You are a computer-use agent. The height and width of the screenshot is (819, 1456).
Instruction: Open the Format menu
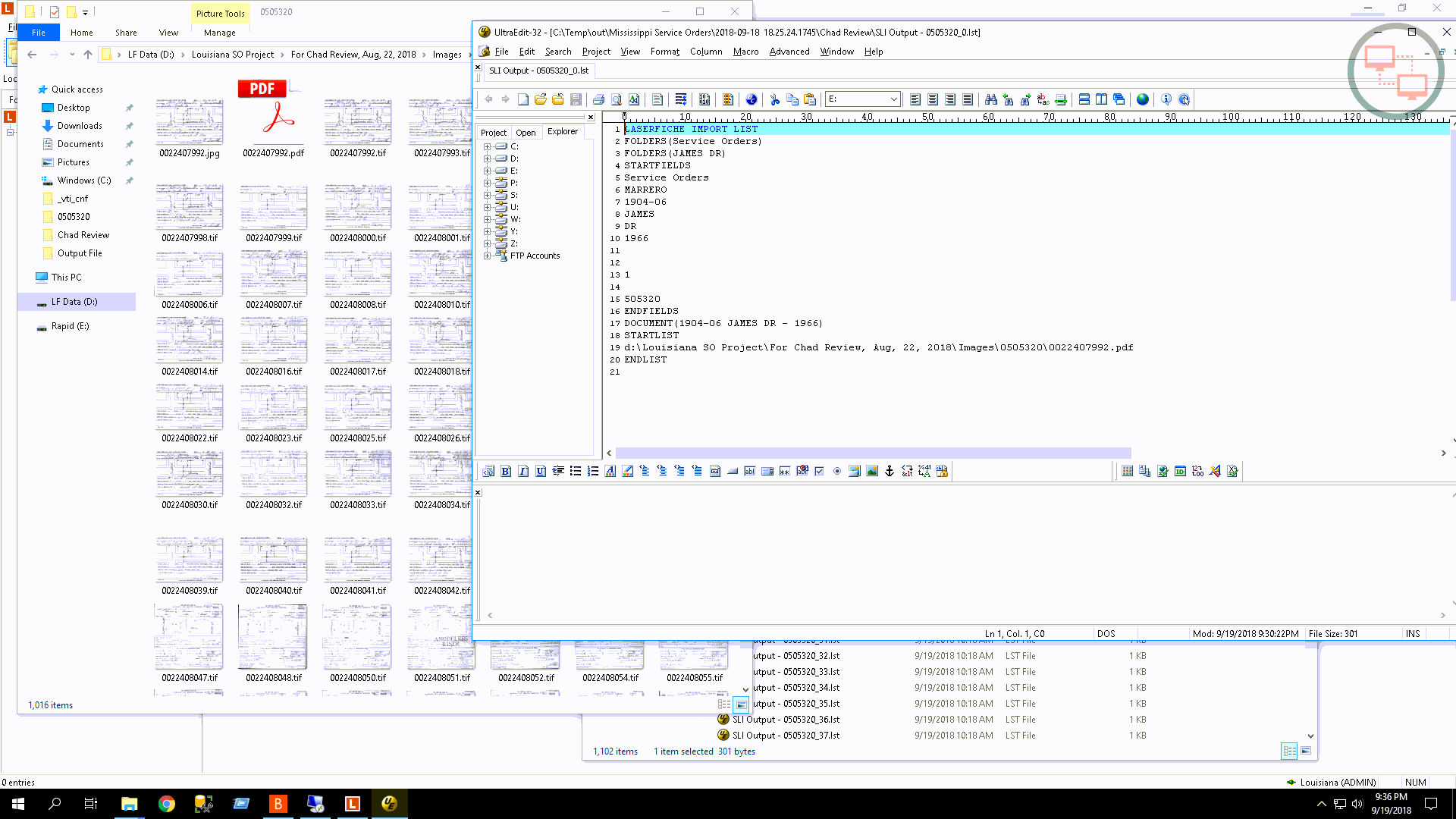click(664, 52)
